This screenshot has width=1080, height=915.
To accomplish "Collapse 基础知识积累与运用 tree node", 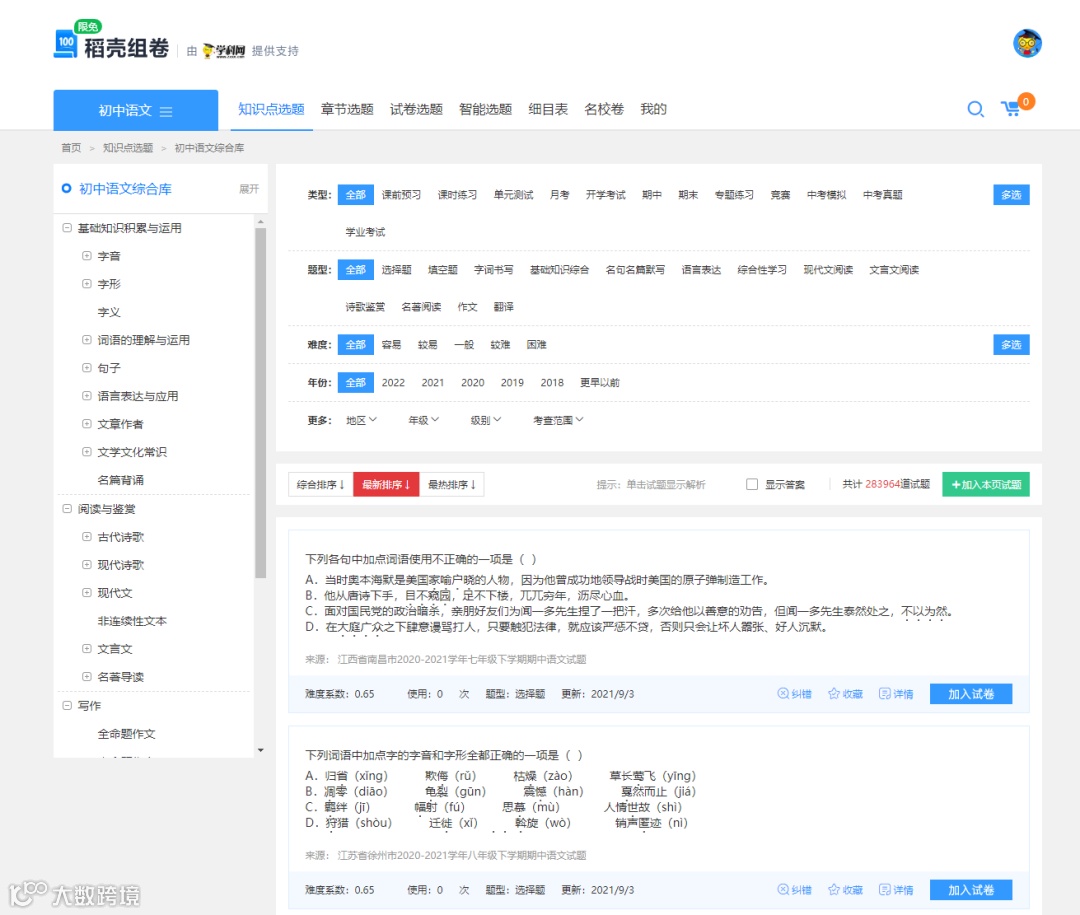I will point(67,227).
